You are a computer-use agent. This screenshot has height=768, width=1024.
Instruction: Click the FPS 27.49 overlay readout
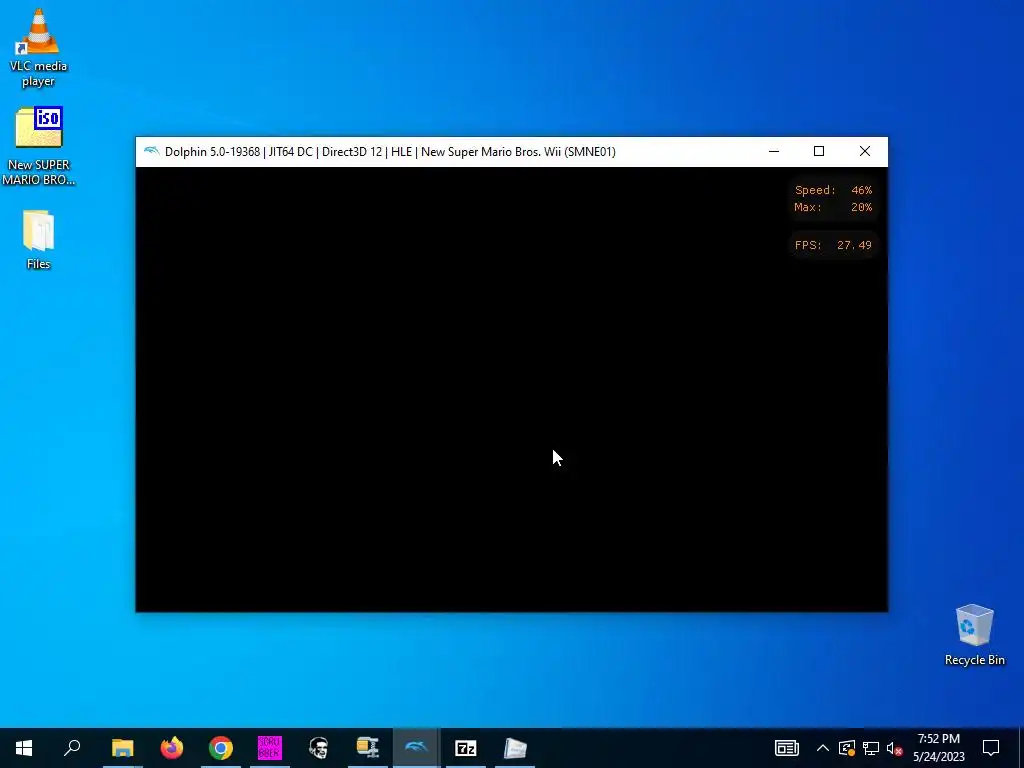tap(833, 245)
